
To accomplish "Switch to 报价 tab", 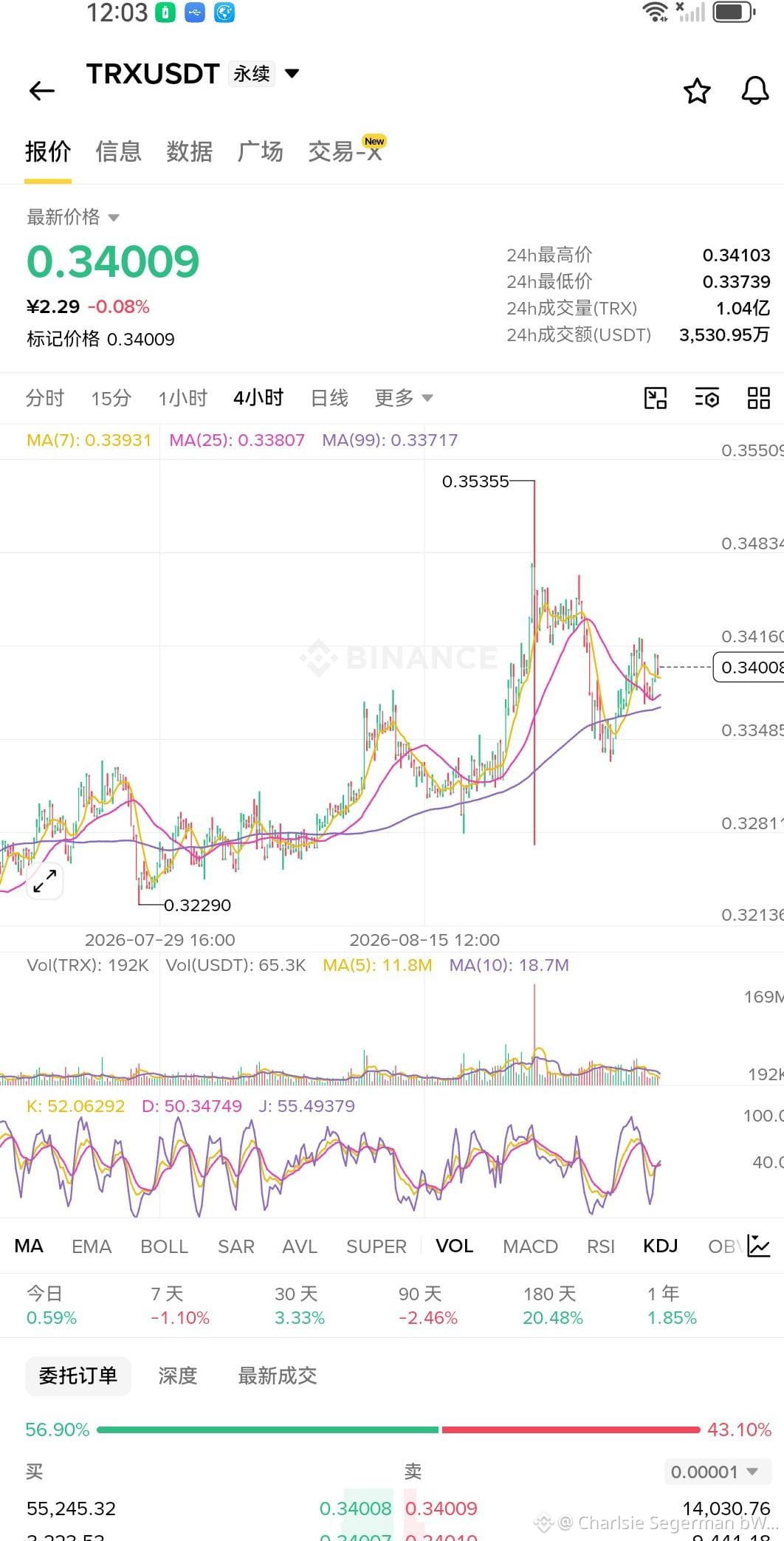I will [x=48, y=151].
